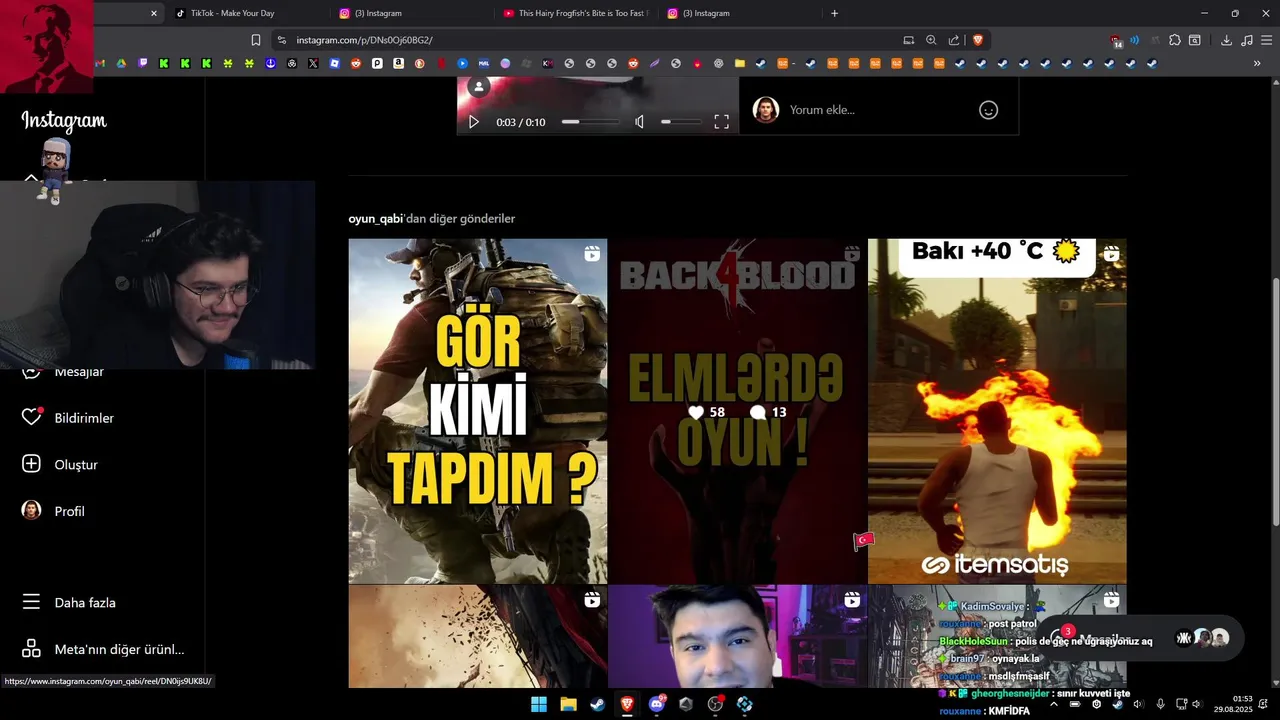Viewport: 1280px width, 720px height.
Task: Open Bildirimler notifications
Action: click(x=69, y=418)
